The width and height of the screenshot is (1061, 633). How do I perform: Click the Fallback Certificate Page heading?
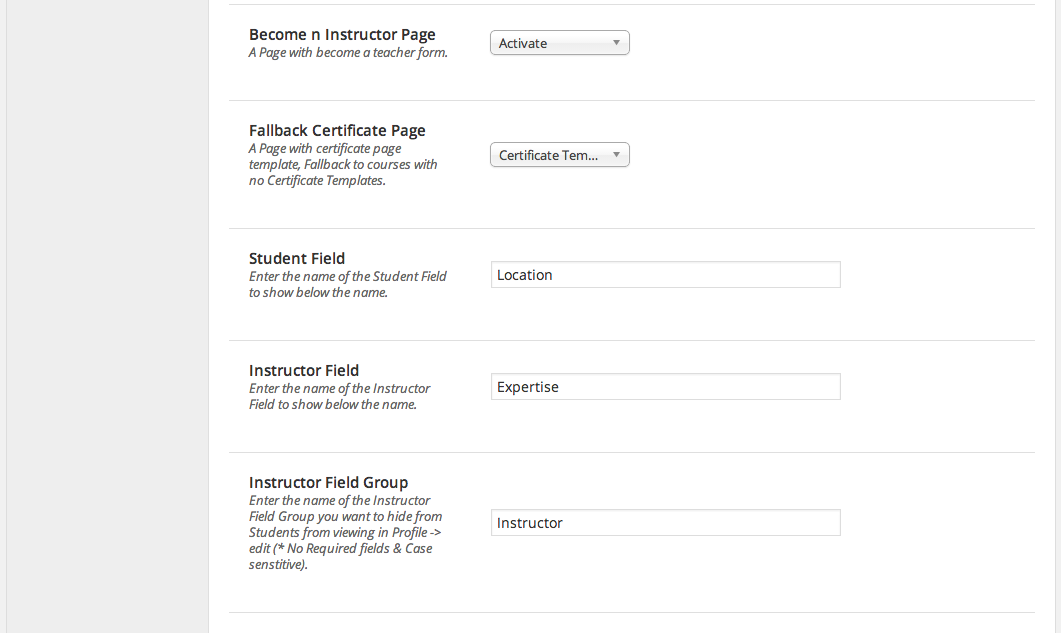337,131
